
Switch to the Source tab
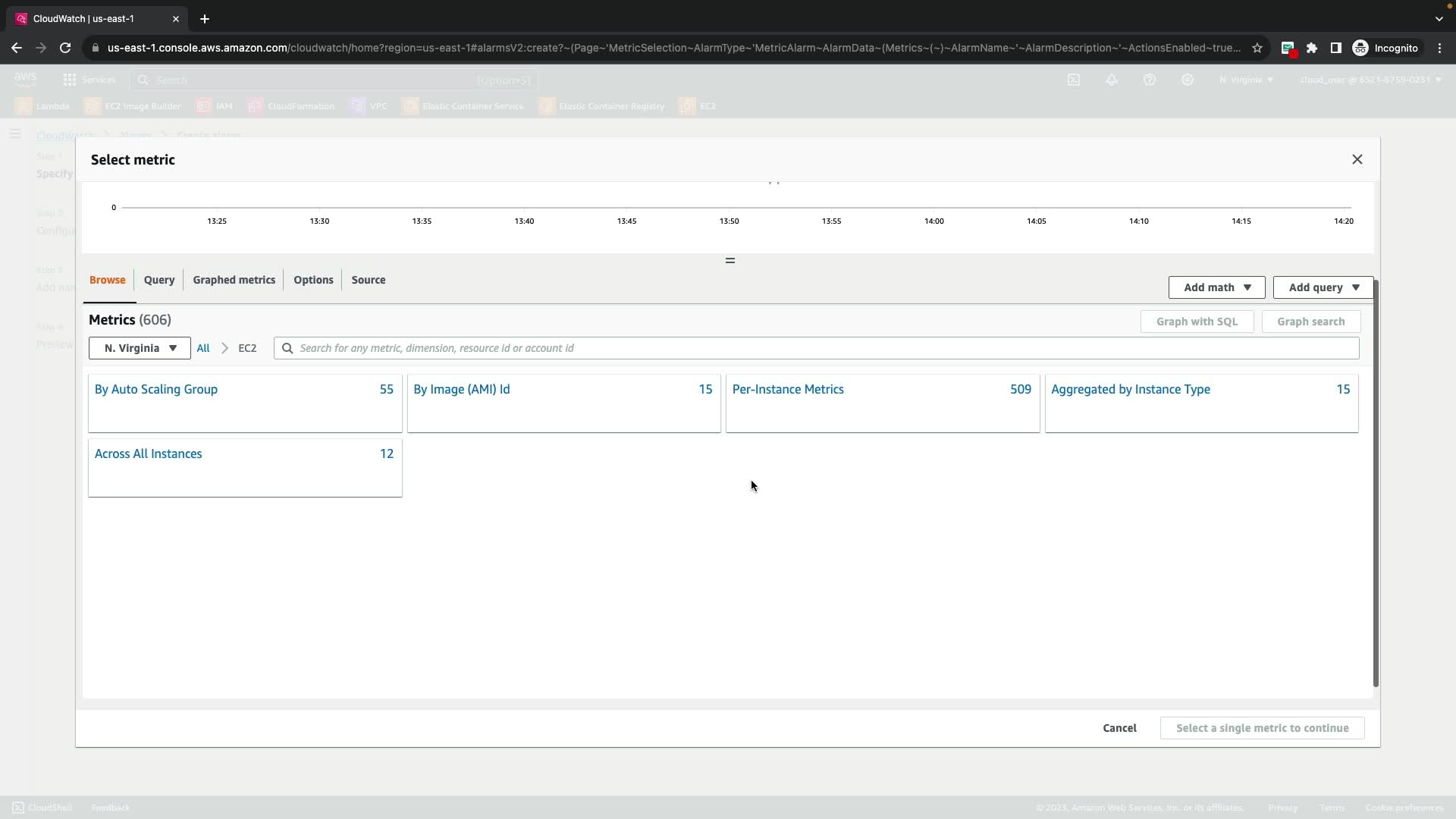click(368, 280)
